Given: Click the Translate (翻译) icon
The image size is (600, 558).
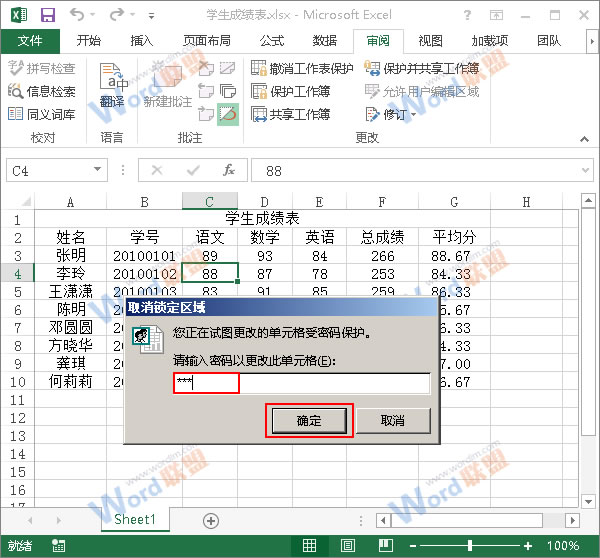Looking at the screenshot, I should coord(113,85).
